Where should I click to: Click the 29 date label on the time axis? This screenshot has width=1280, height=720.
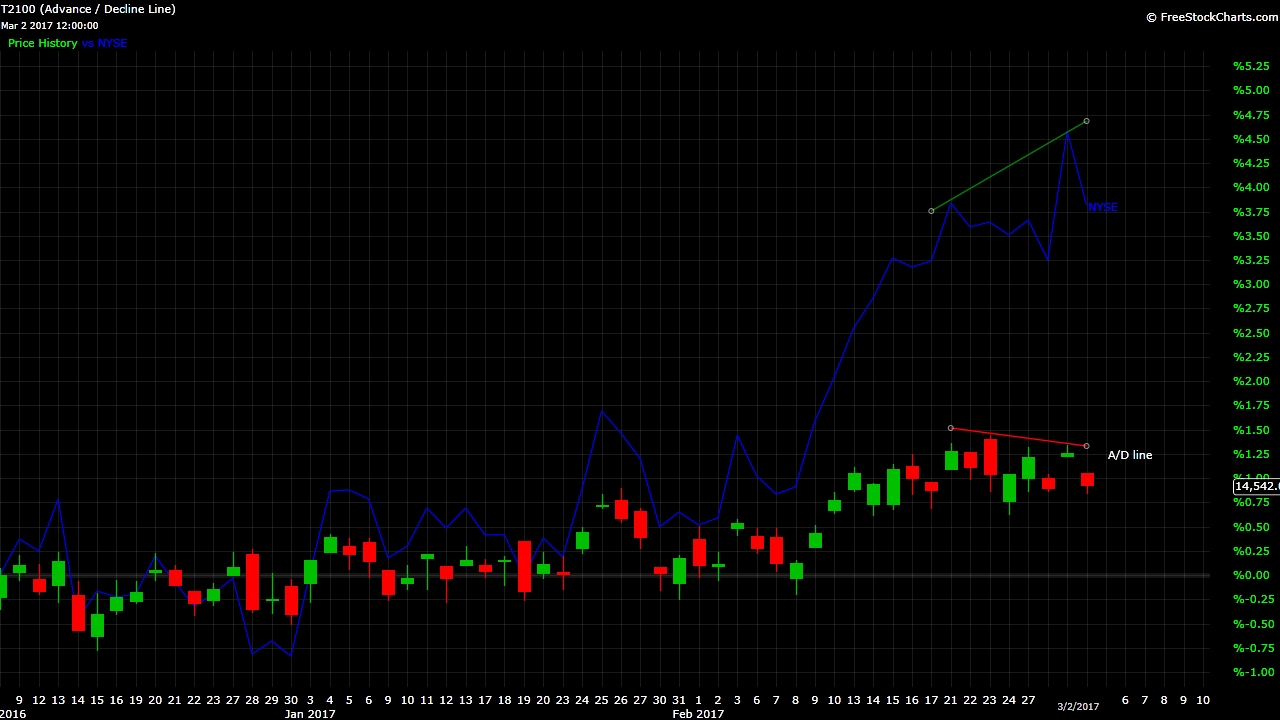pyautogui.click(x=271, y=700)
